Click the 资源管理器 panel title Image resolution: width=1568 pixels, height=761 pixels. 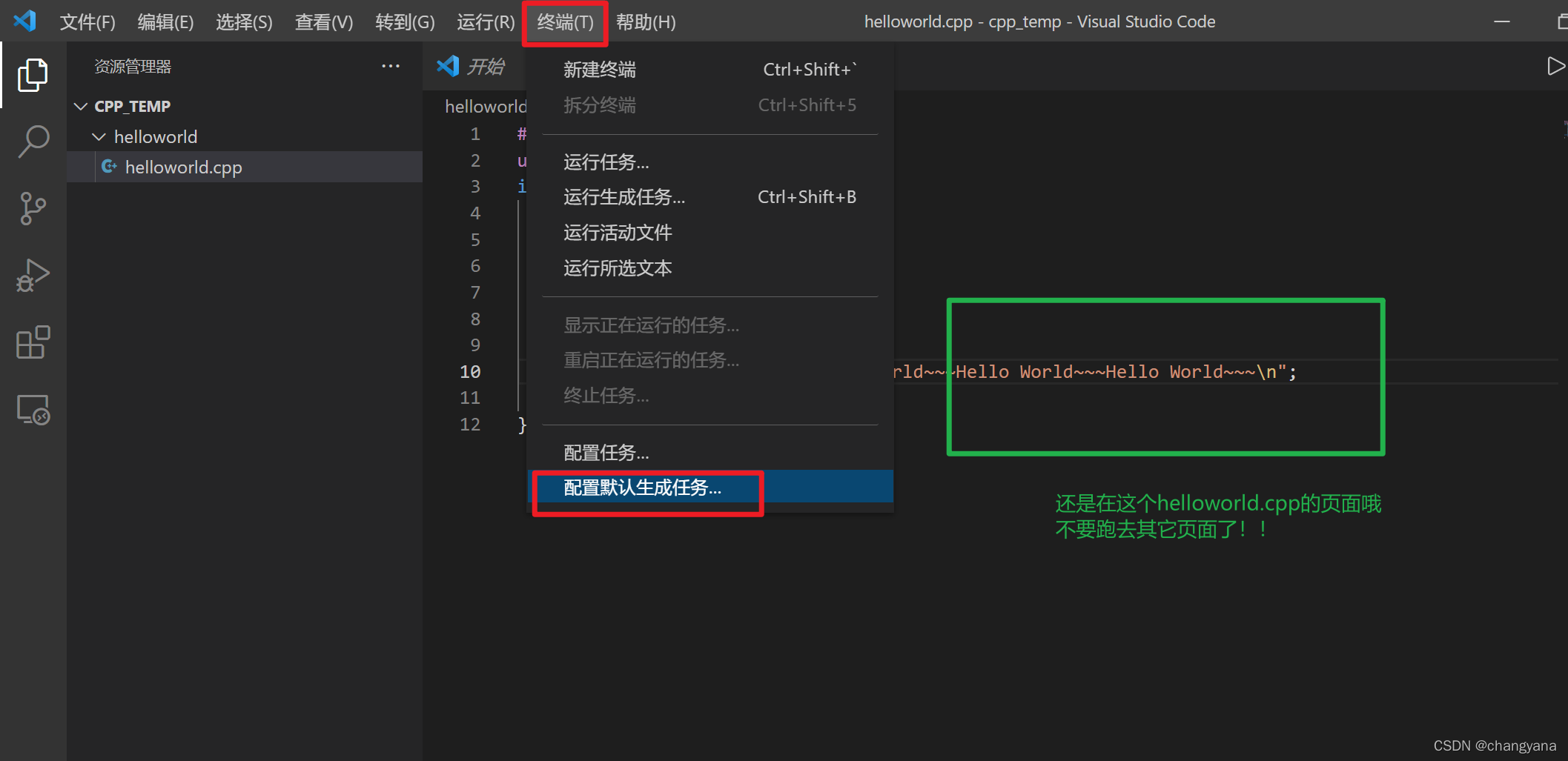click(x=133, y=67)
